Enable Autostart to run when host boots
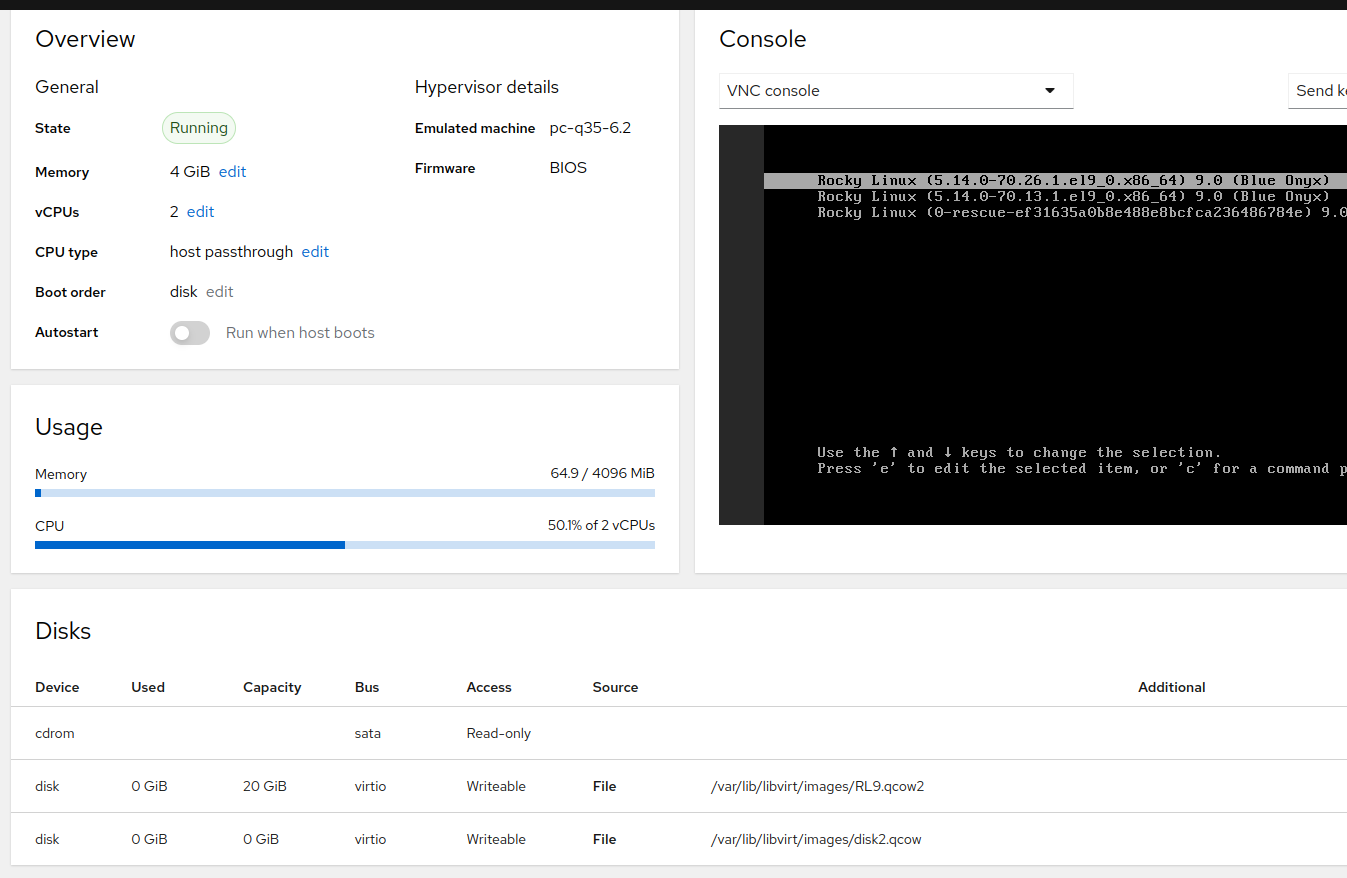Screen dimensions: 1347x878 [x=189, y=332]
